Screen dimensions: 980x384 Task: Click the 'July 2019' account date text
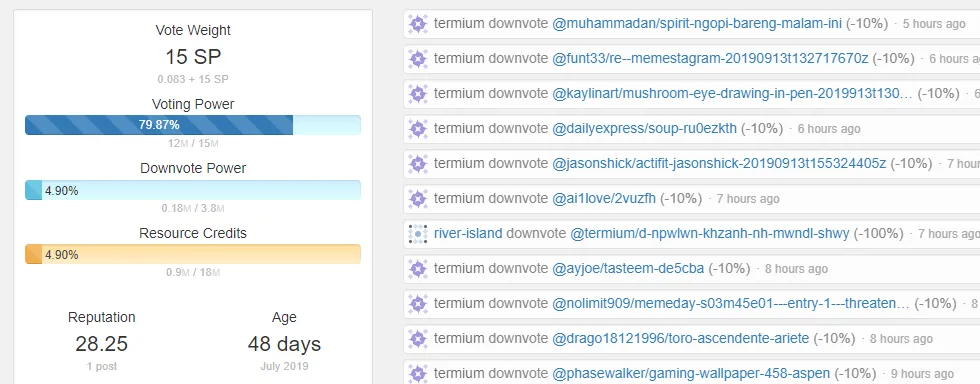tap(284, 366)
